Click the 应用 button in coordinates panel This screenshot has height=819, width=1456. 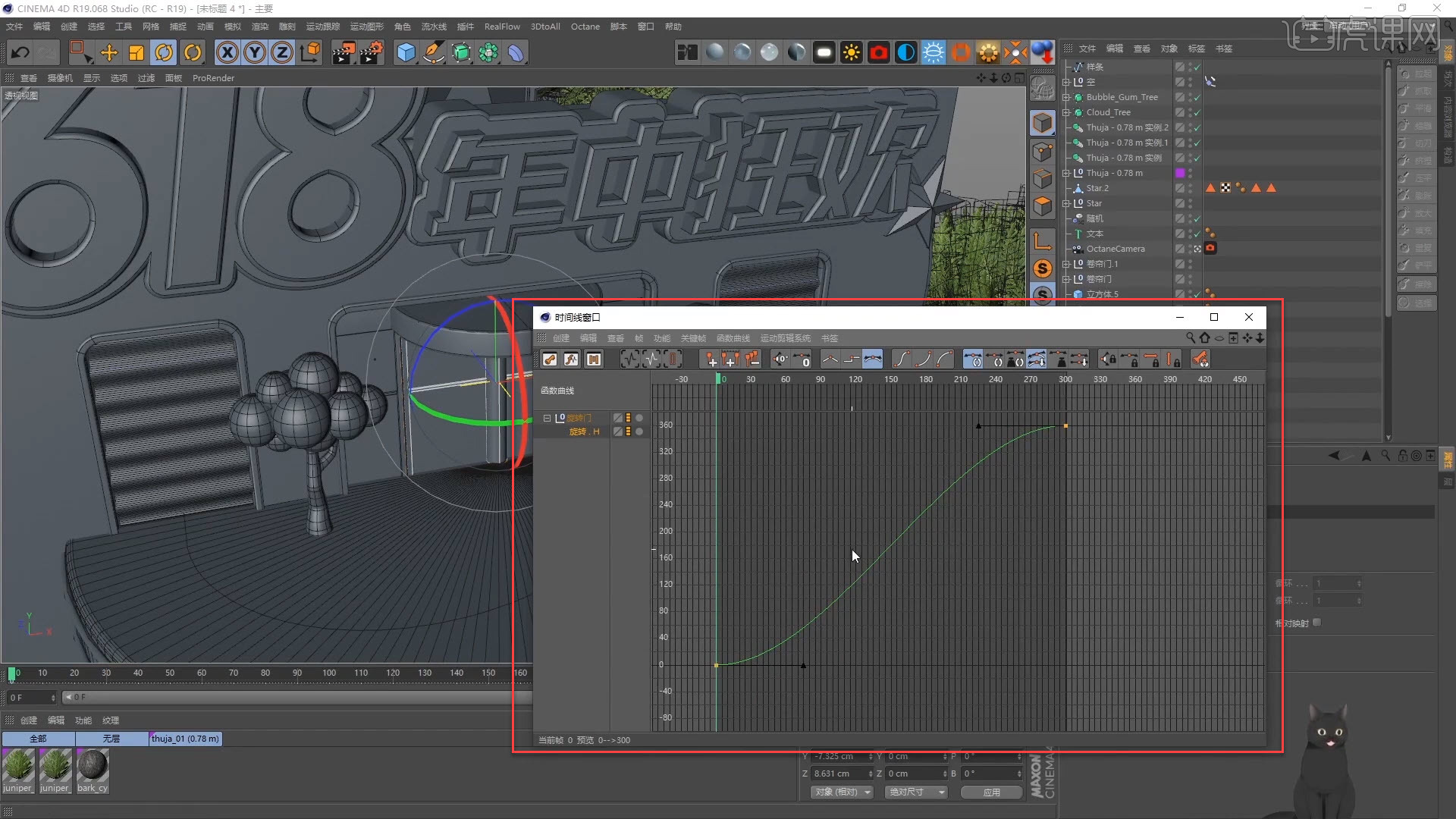(x=991, y=792)
